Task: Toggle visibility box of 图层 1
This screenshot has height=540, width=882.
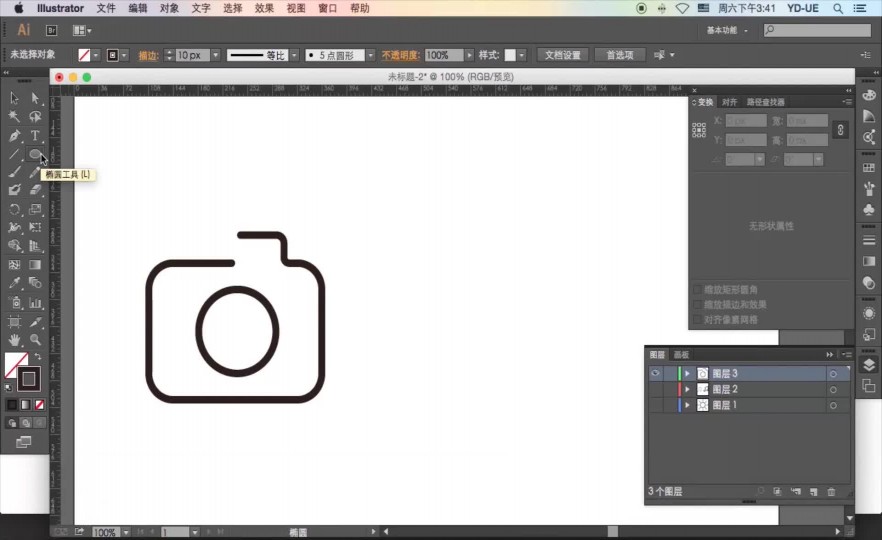Action: 655,405
